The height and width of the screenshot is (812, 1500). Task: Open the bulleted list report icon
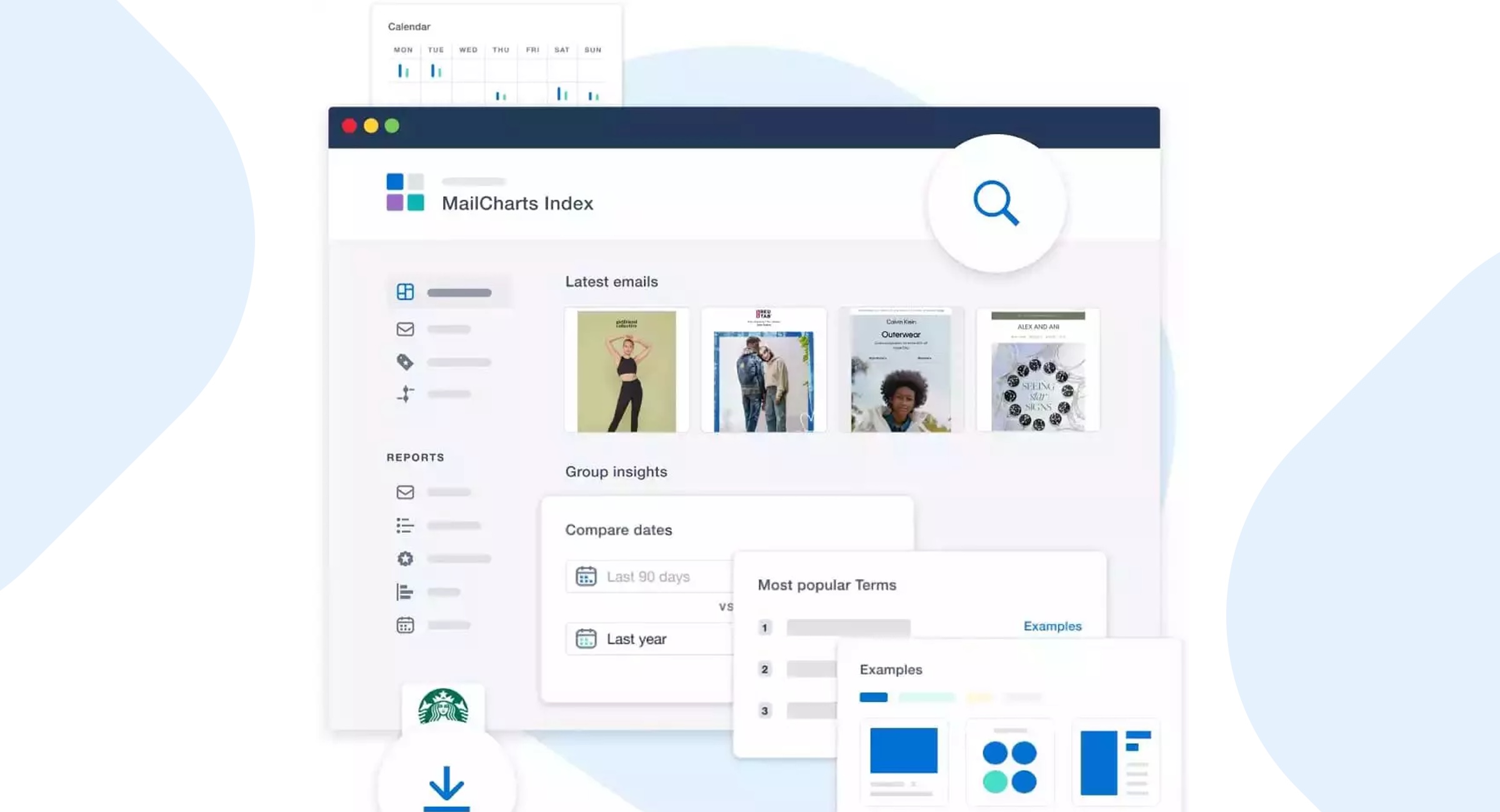point(405,525)
